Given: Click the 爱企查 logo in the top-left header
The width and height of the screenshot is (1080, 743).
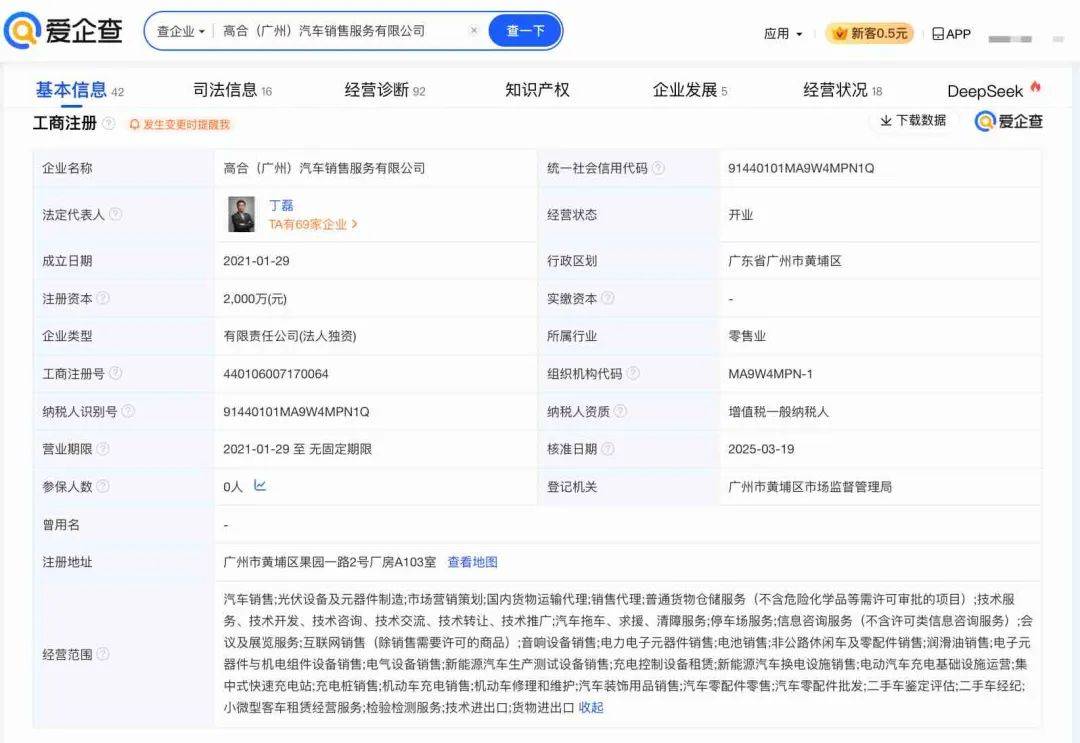Looking at the screenshot, I should [63, 30].
